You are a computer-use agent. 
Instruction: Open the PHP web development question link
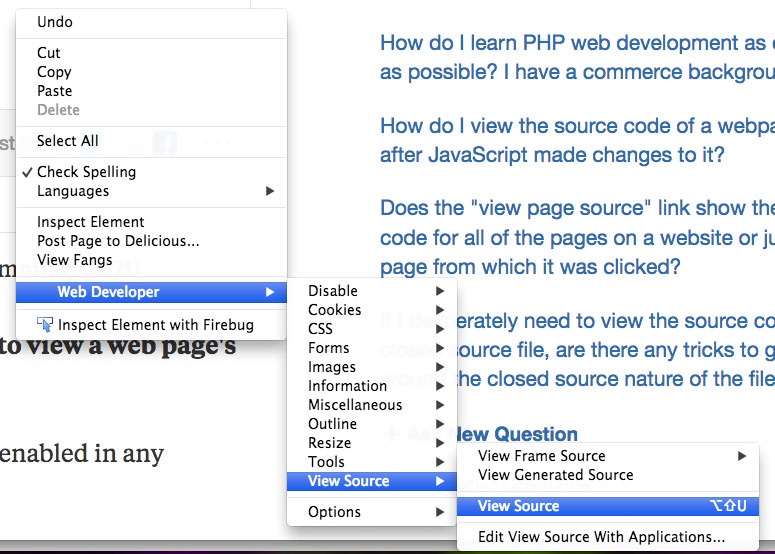577,57
